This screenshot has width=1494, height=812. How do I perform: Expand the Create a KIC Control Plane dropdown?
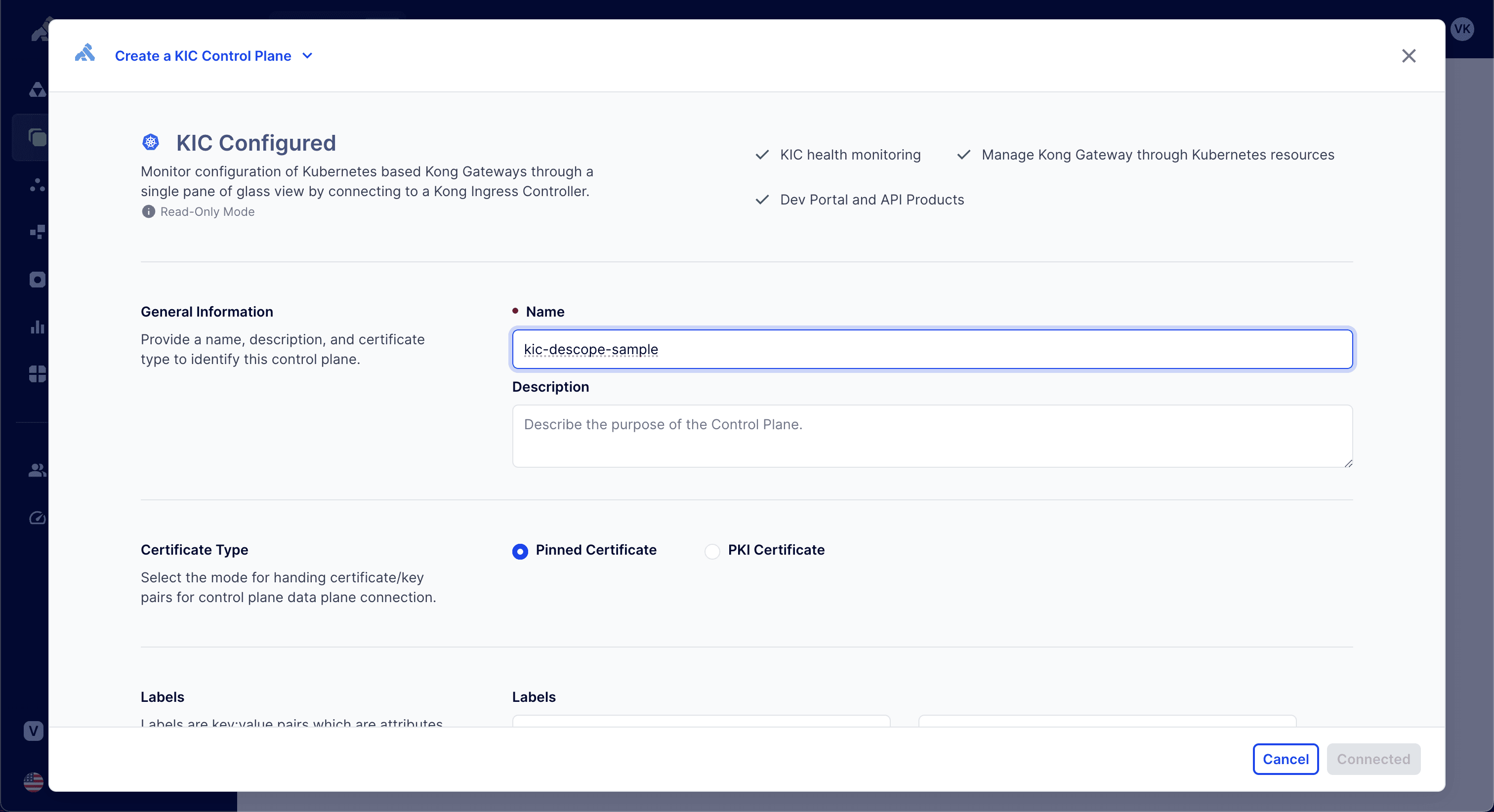203,56
